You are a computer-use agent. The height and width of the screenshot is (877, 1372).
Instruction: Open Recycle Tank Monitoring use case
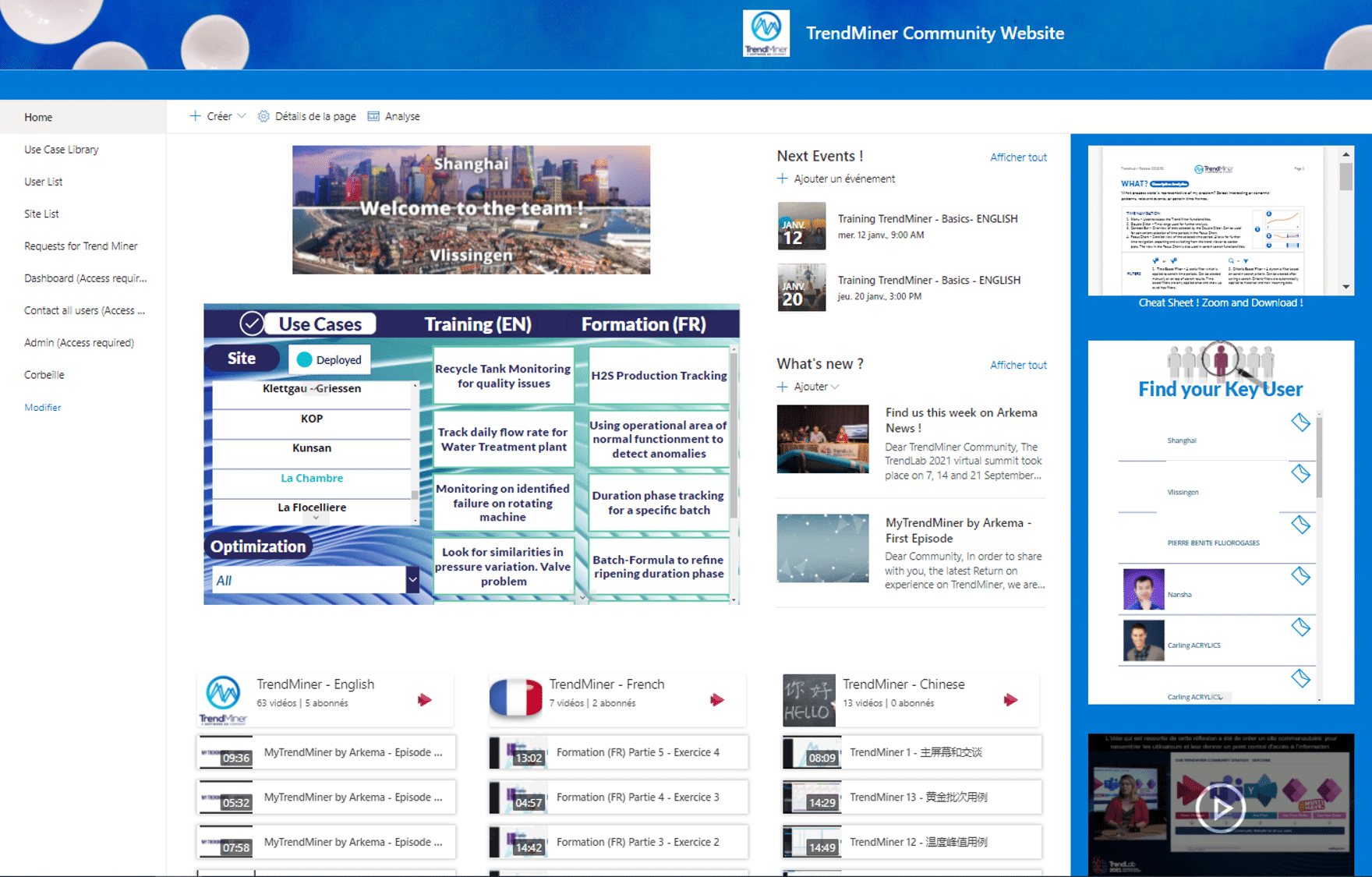coord(503,376)
